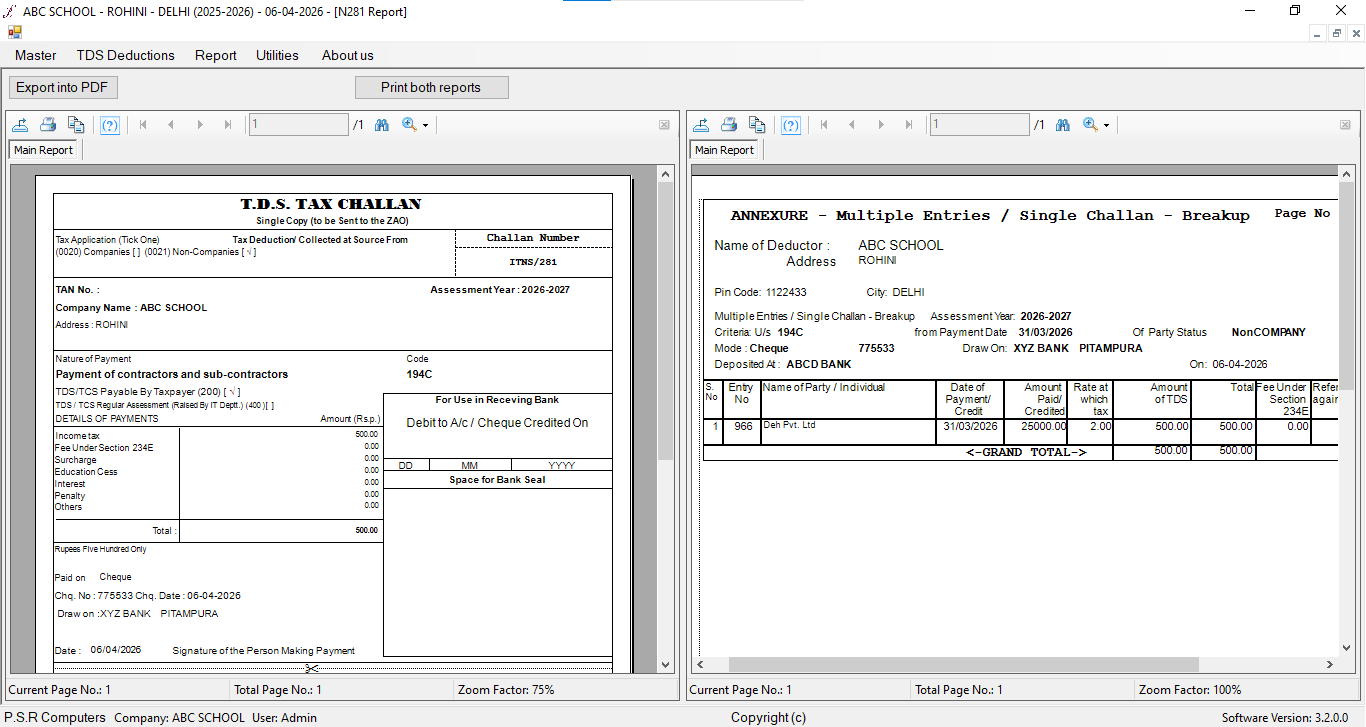The height and width of the screenshot is (727, 1366).
Task: Copy content from the challan viewer
Action: click(76, 124)
